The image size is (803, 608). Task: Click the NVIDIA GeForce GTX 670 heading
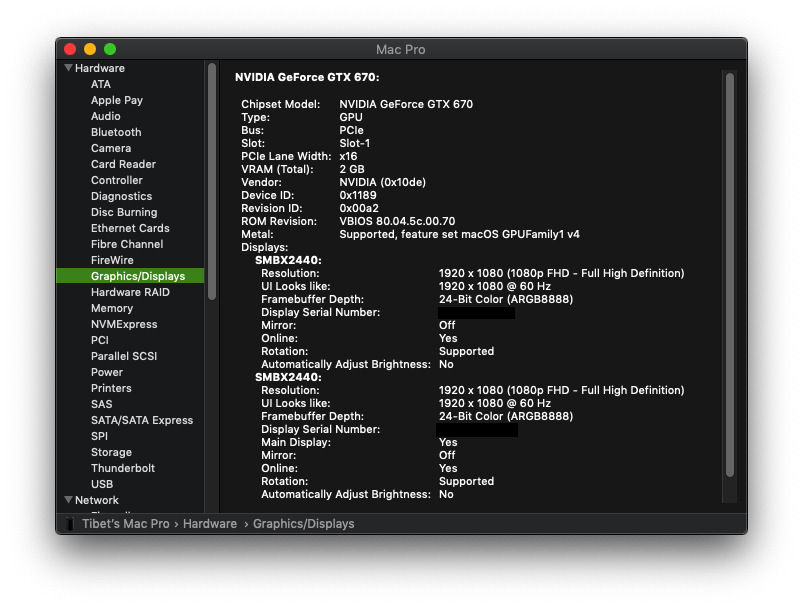tap(307, 77)
